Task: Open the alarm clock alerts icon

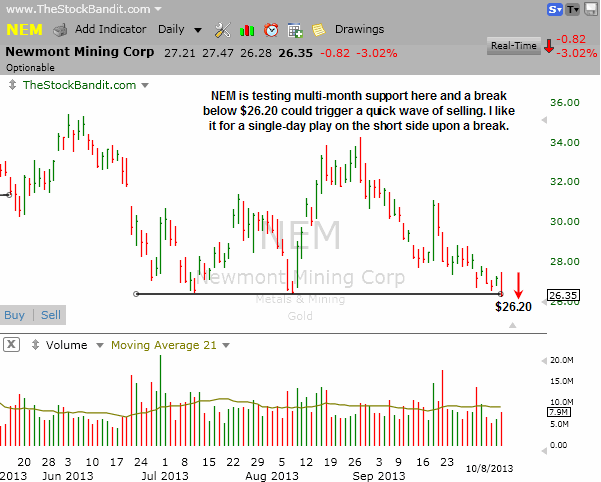Action: pyautogui.click(x=271, y=30)
